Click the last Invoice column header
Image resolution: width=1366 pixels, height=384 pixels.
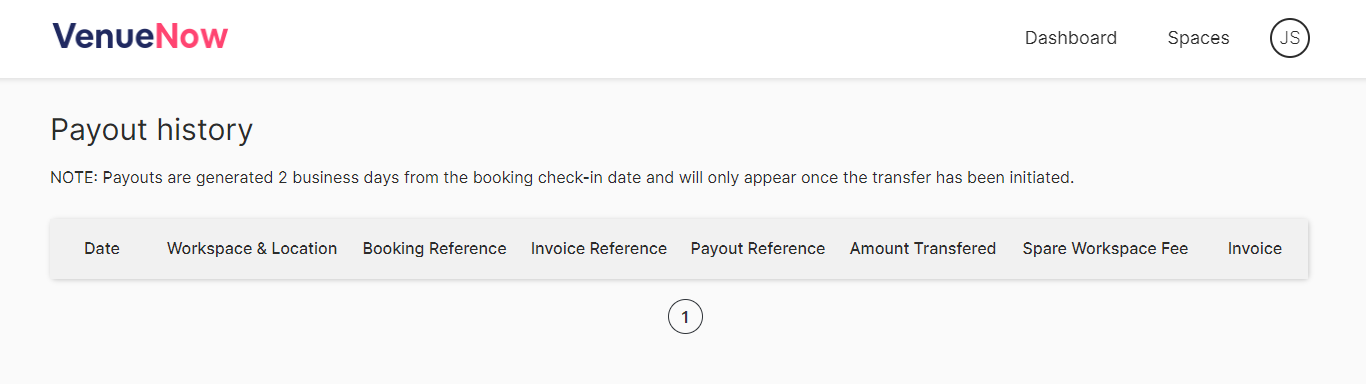(1255, 248)
